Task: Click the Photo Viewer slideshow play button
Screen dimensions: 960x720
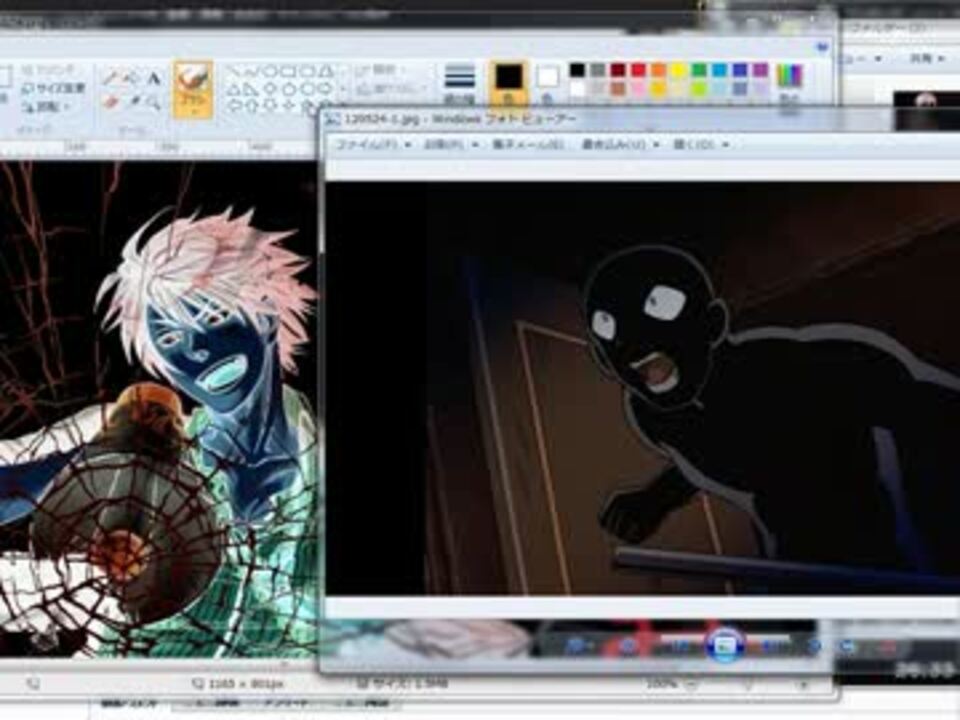Action: coord(726,645)
